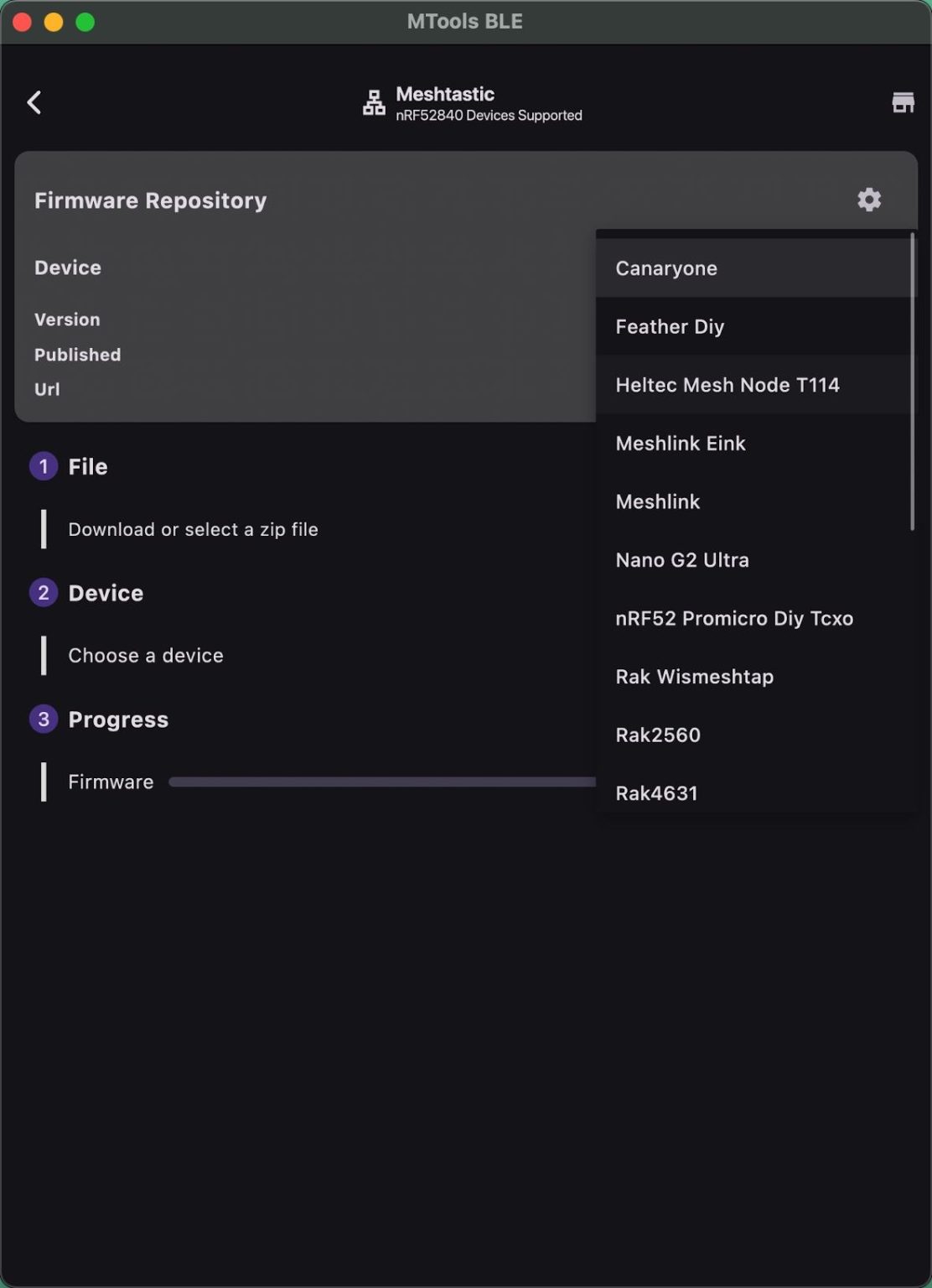The width and height of the screenshot is (932, 1288).
Task: Open Firmware Repository settings gear
Action: point(869,200)
